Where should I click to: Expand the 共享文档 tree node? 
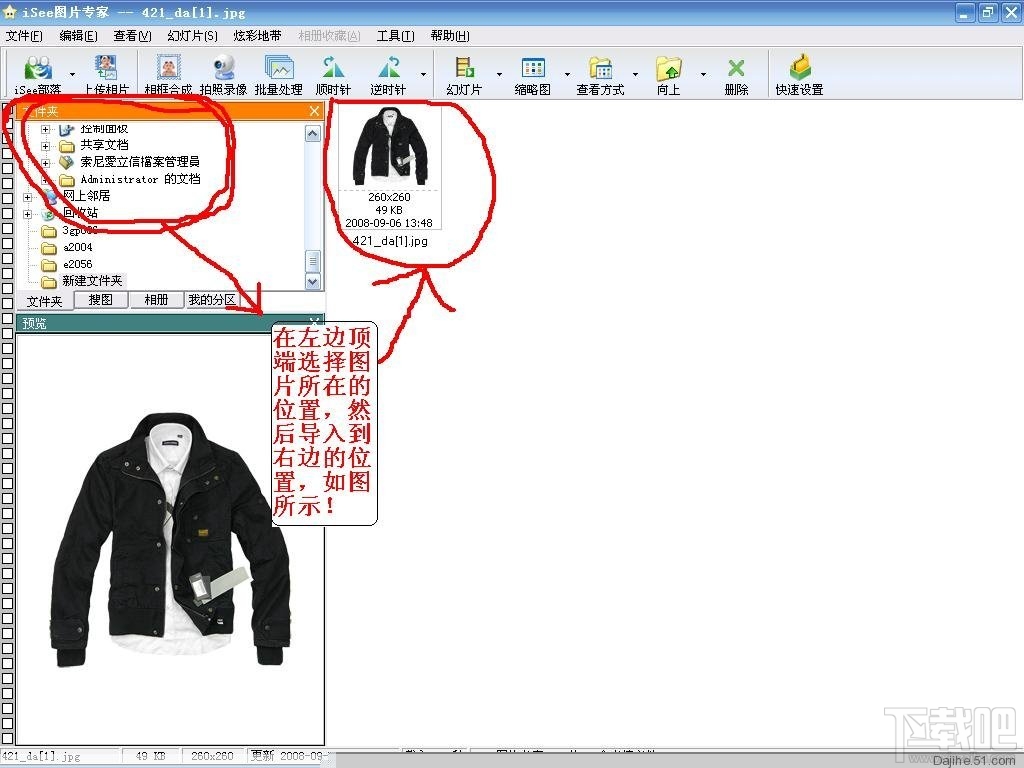(x=45, y=146)
